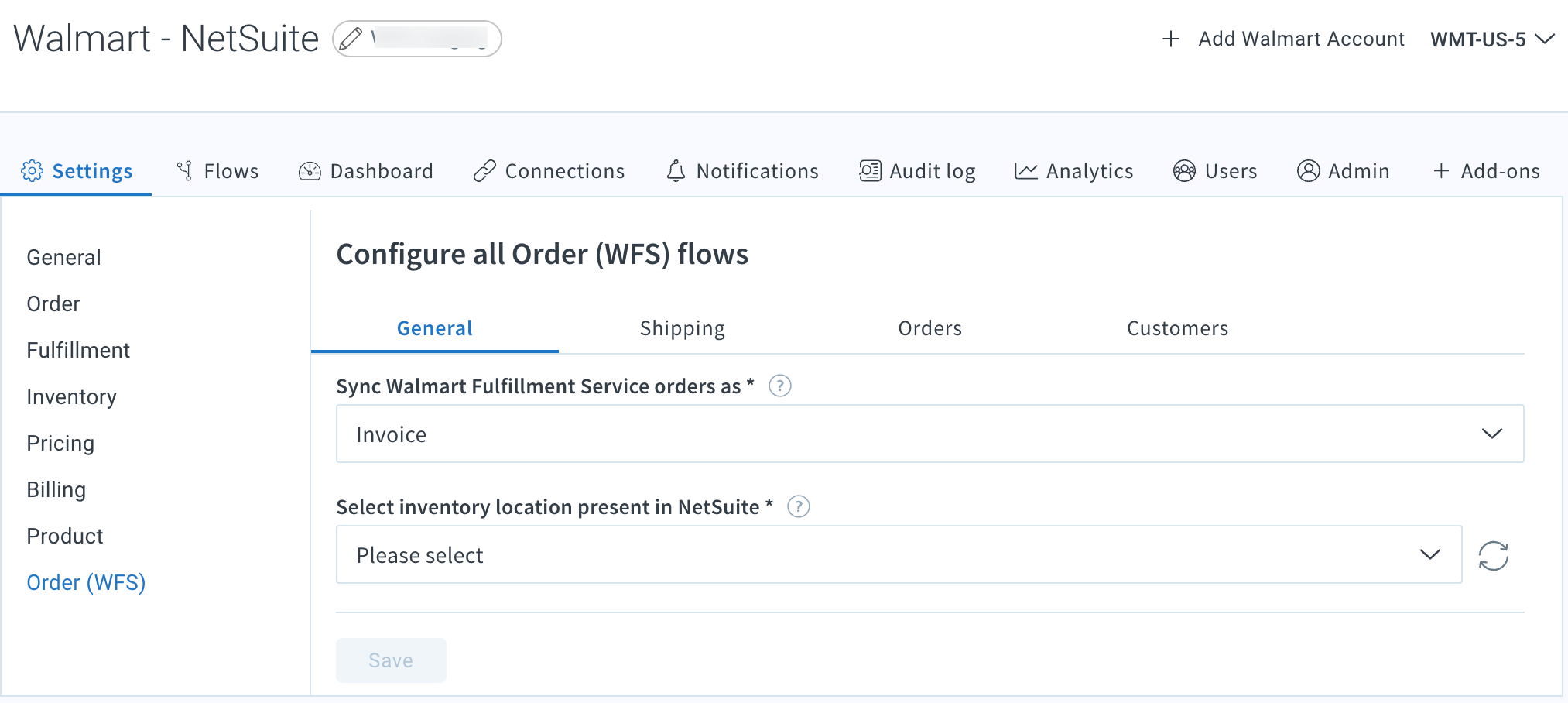
Task: Click the Walmart - NetSuite title
Action: [x=166, y=39]
